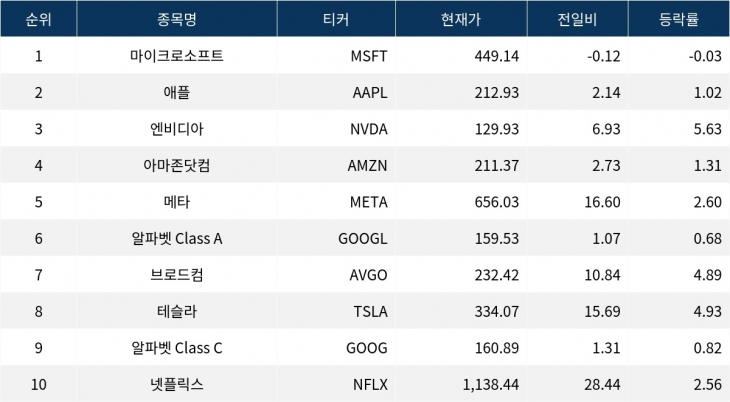Image resolution: width=730 pixels, height=402 pixels.
Task: Select the 브로드컴 stock name
Action: [x=177, y=274]
